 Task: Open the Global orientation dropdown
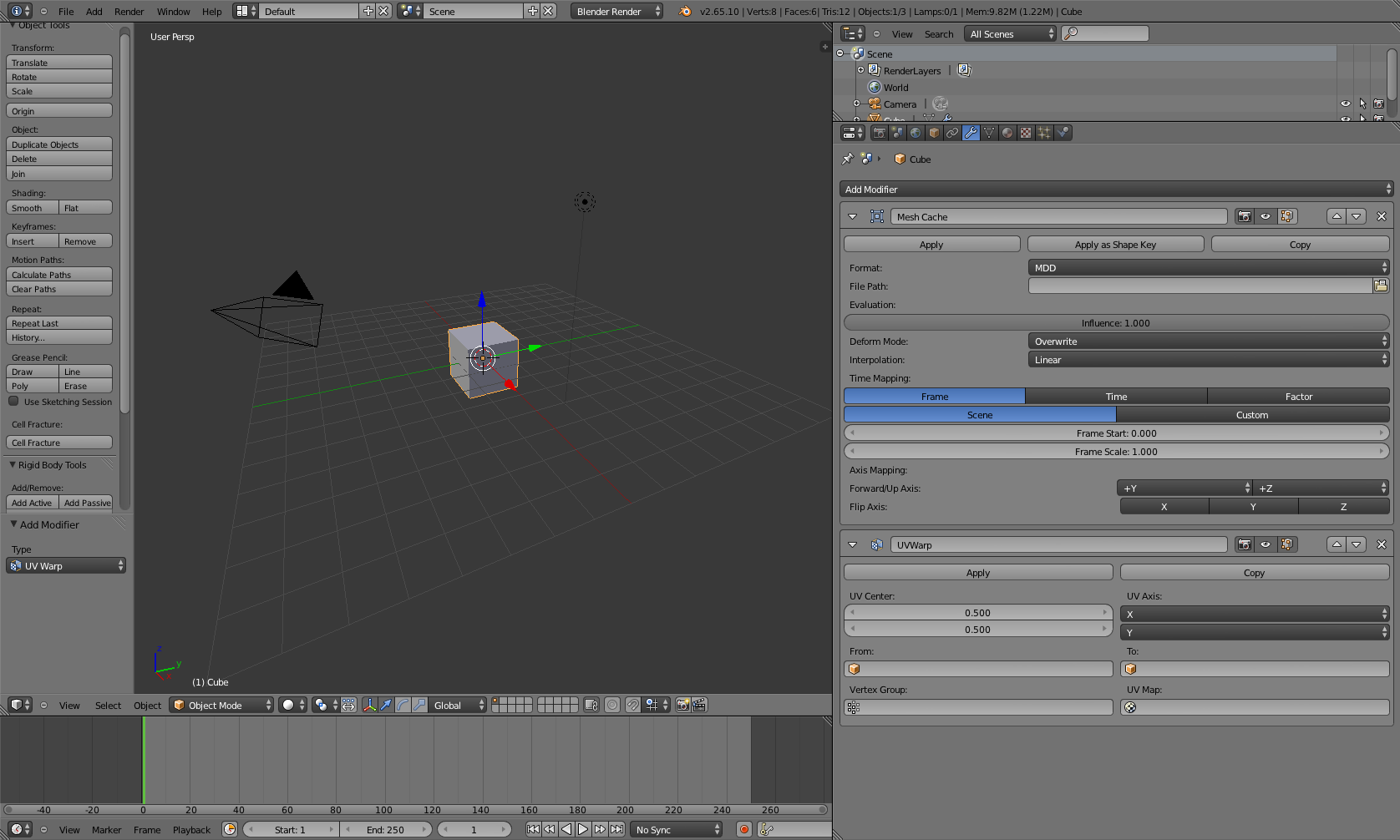457,705
